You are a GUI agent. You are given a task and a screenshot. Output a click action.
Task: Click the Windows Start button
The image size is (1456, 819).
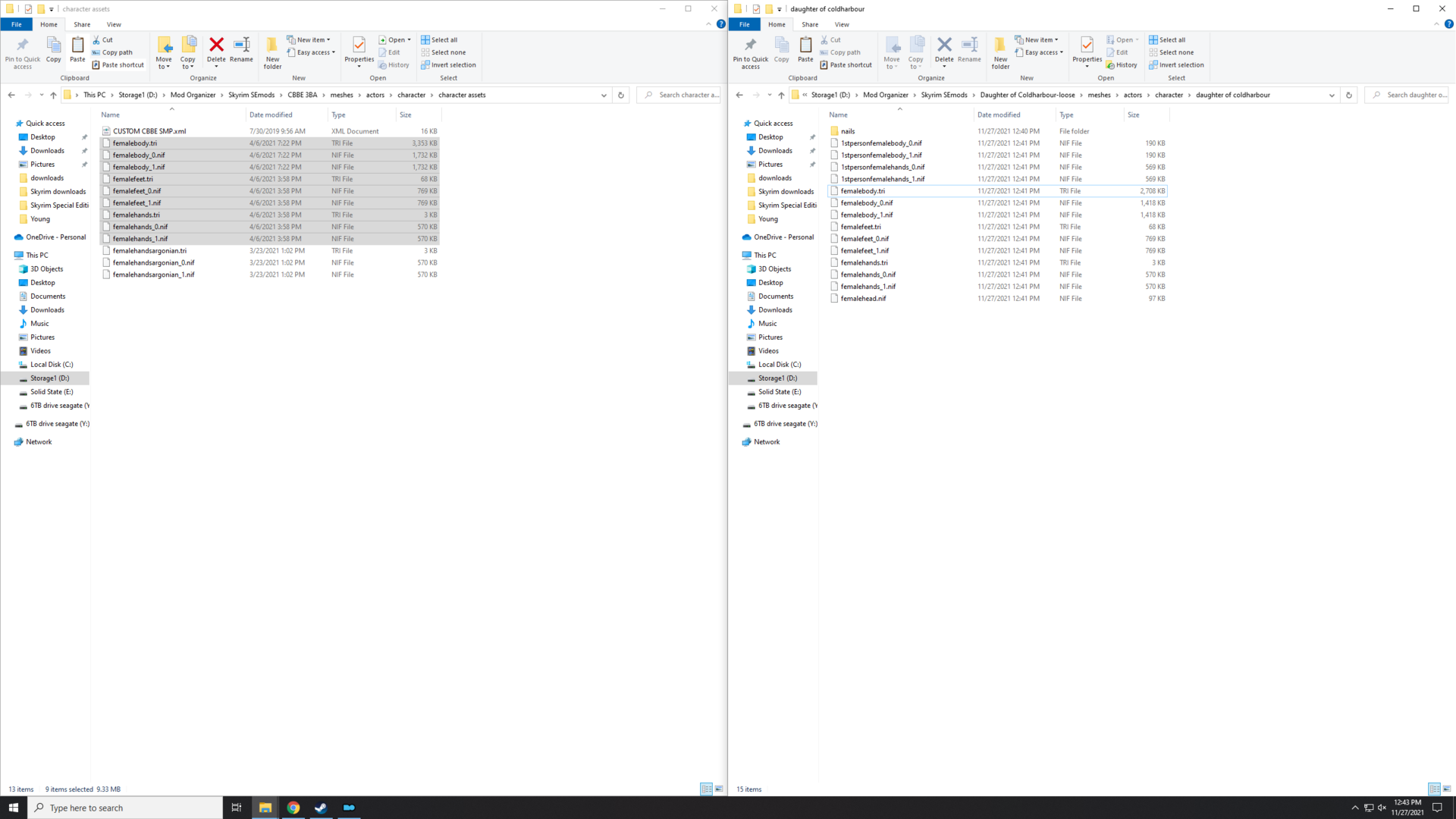click(x=14, y=808)
